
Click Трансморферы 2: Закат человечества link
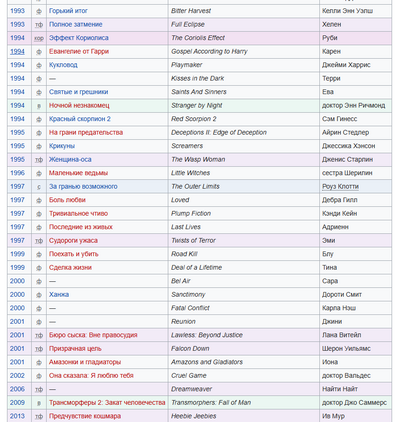point(107,402)
